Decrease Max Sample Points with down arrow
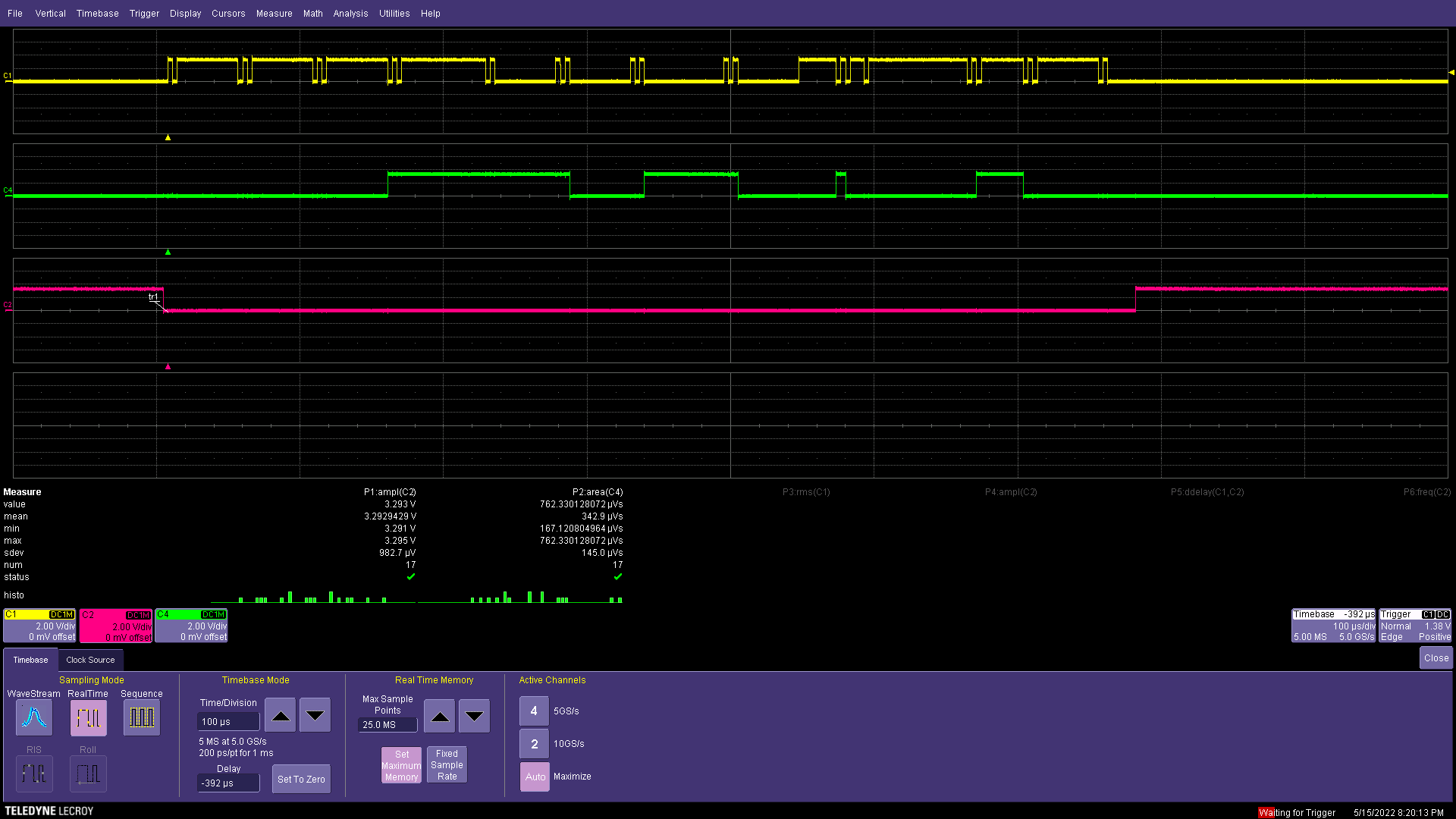The width and height of the screenshot is (1456, 819). click(x=474, y=716)
